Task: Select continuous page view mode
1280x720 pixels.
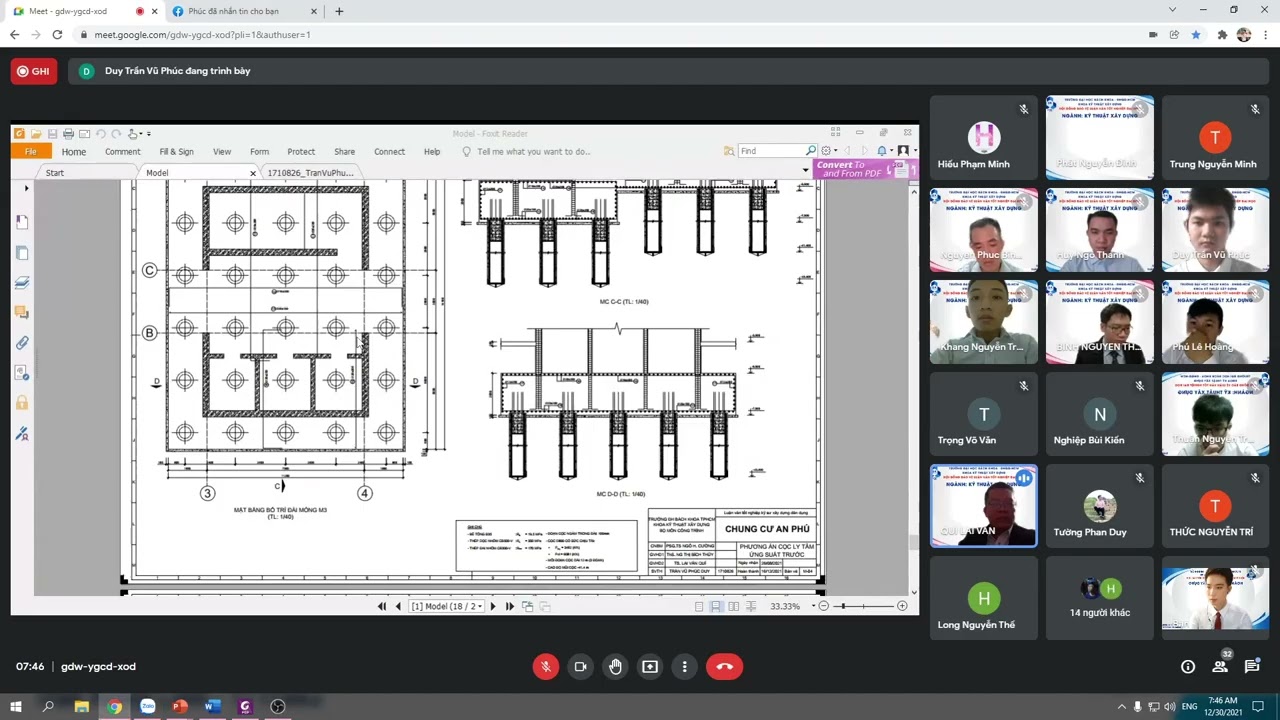Action: click(x=716, y=606)
